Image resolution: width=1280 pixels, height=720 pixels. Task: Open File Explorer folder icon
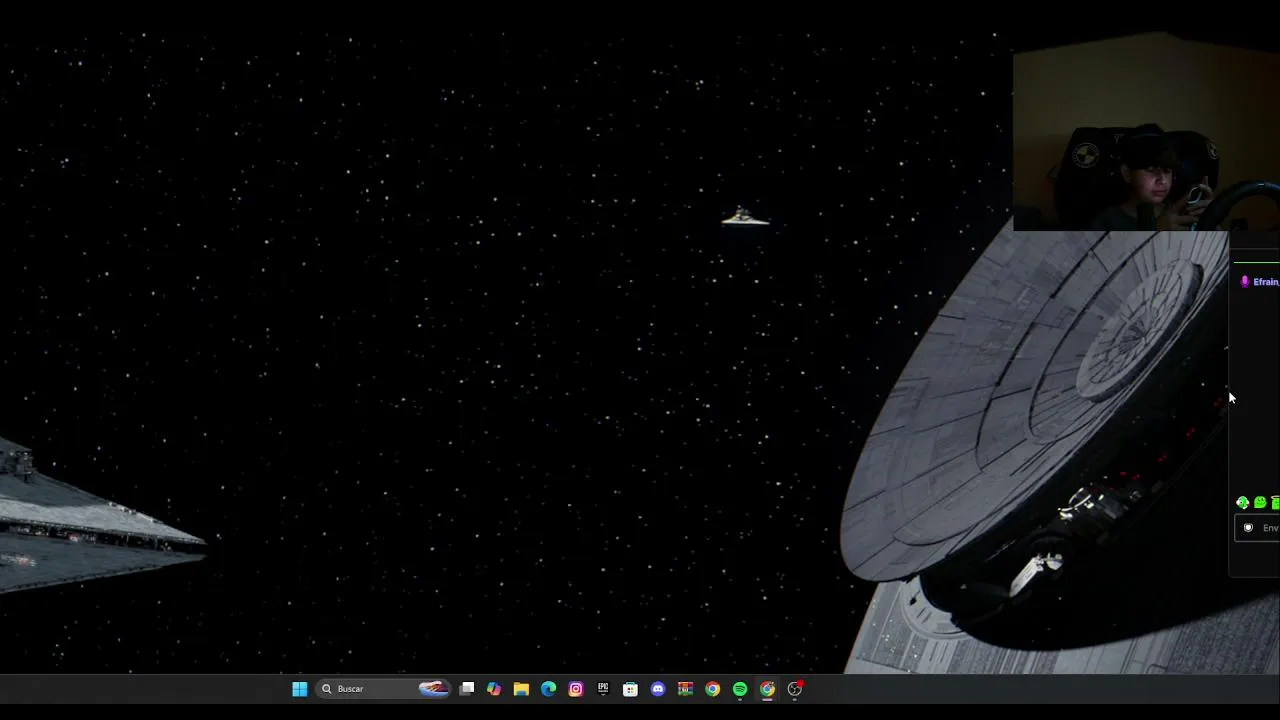521,689
